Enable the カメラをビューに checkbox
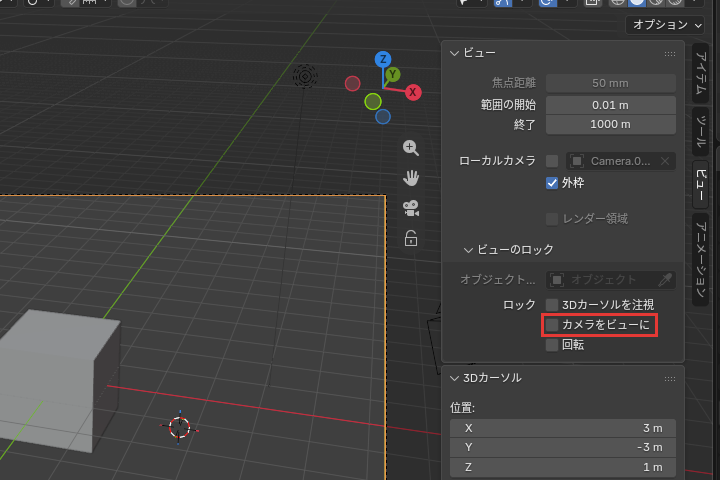Image resolution: width=720 pixels, height=480 pixels. (x=552, y=325)
